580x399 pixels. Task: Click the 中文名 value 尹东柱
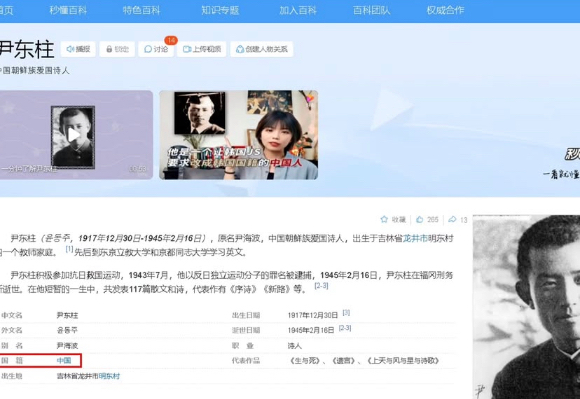pyautogui.click(x=67, y=315)
